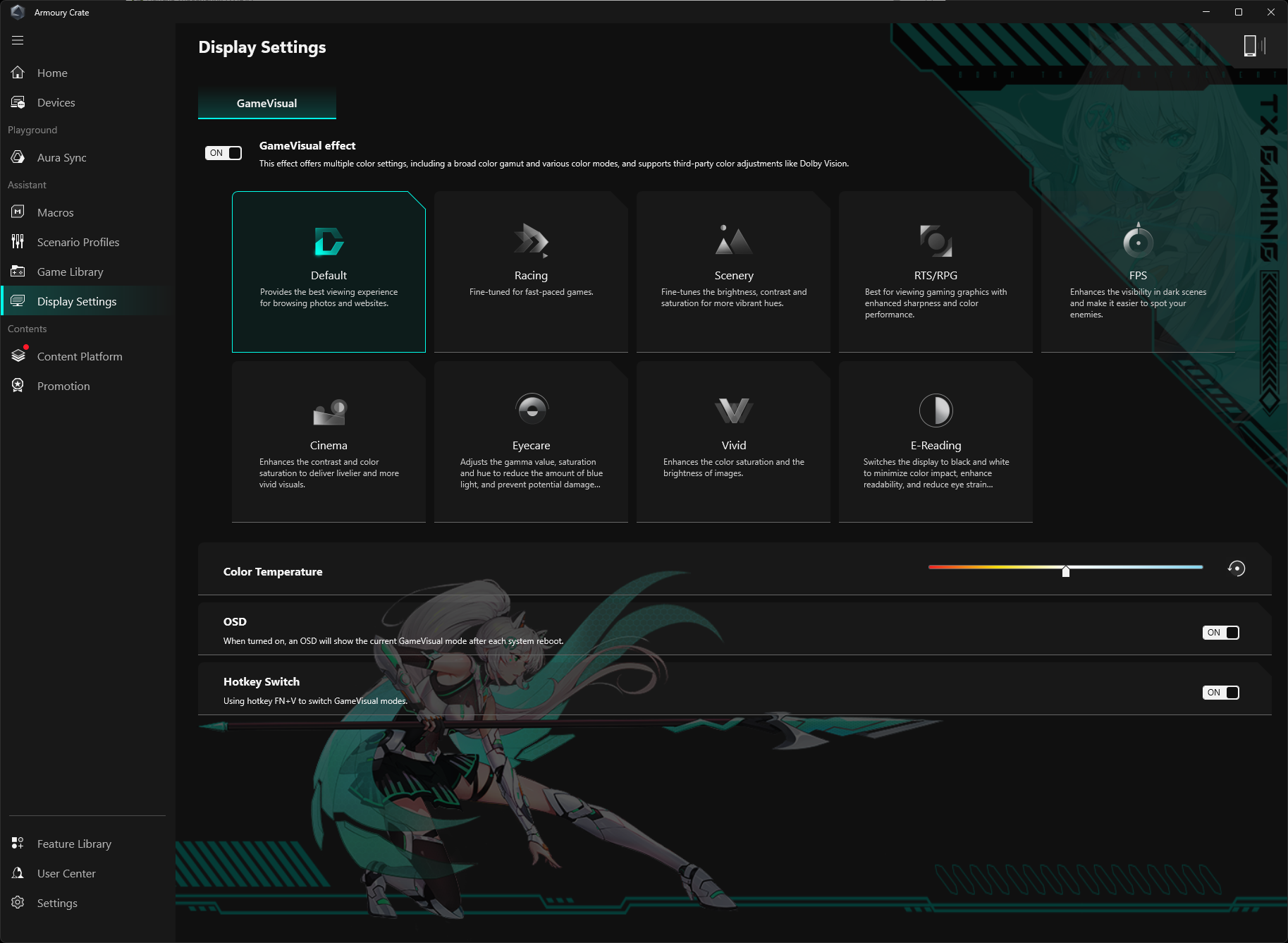Click the device panel icon top right

[1254, 46]
